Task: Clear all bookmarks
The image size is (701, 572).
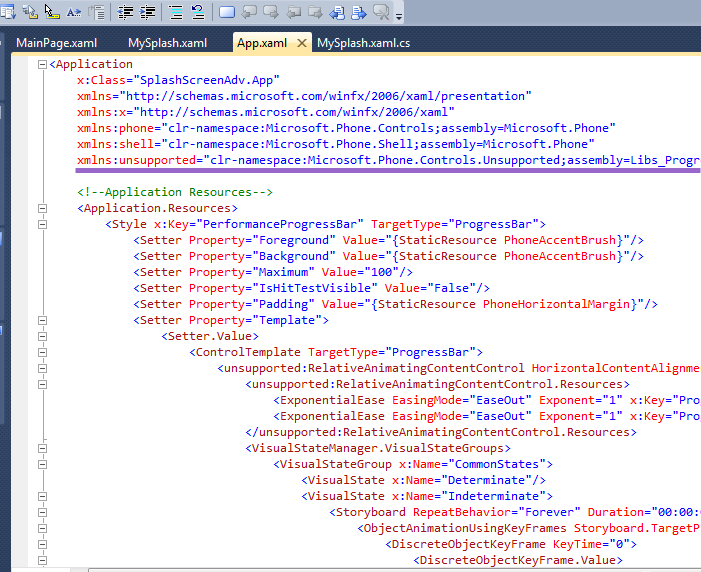Action: click(381, 12)
